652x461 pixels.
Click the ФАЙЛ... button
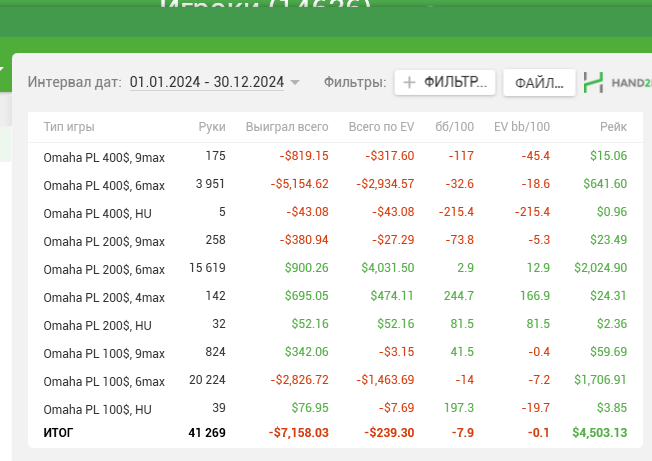(x=539, y=83)
